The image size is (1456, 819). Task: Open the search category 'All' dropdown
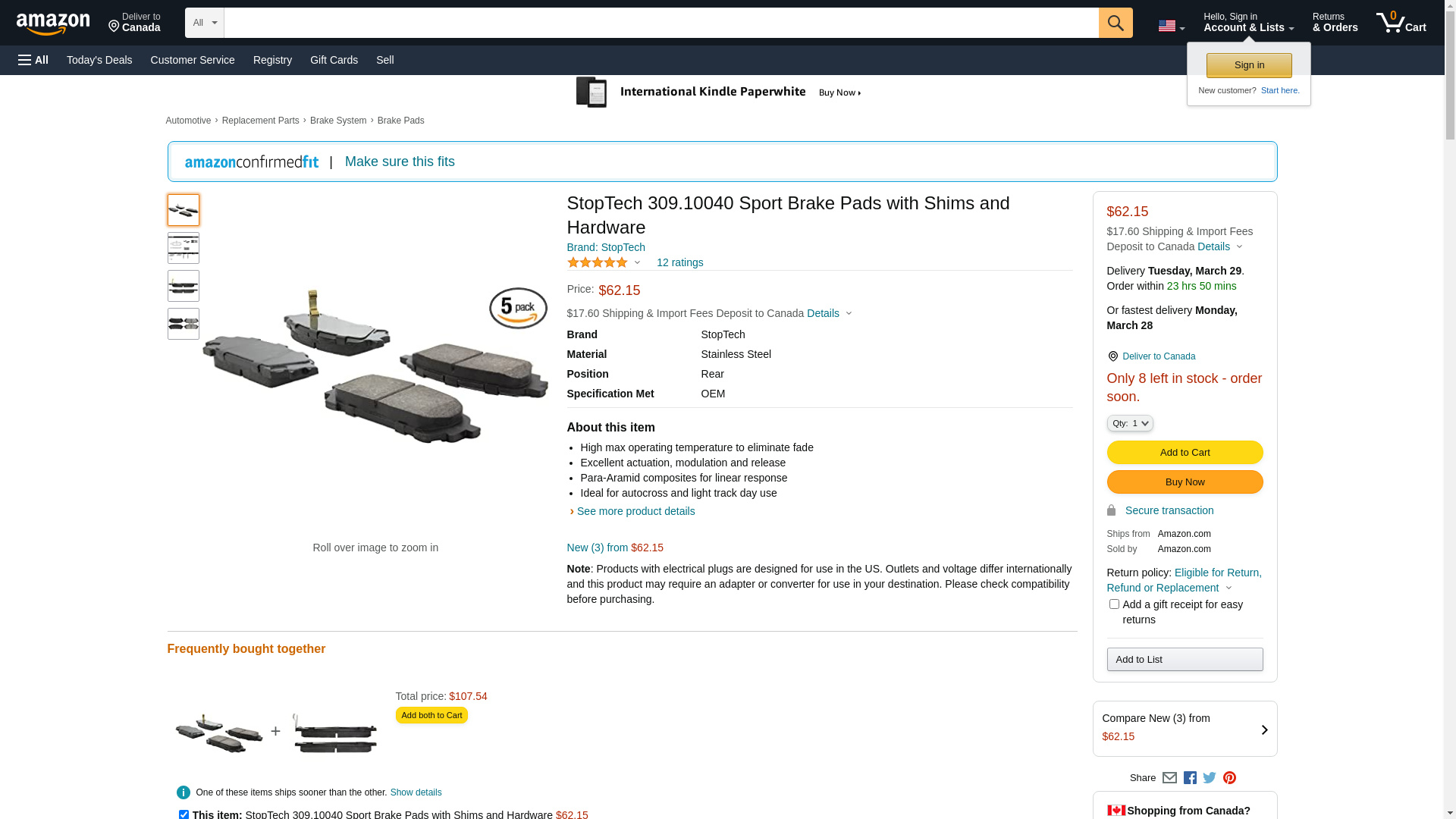pyautogui.click(x=204, y=23)
